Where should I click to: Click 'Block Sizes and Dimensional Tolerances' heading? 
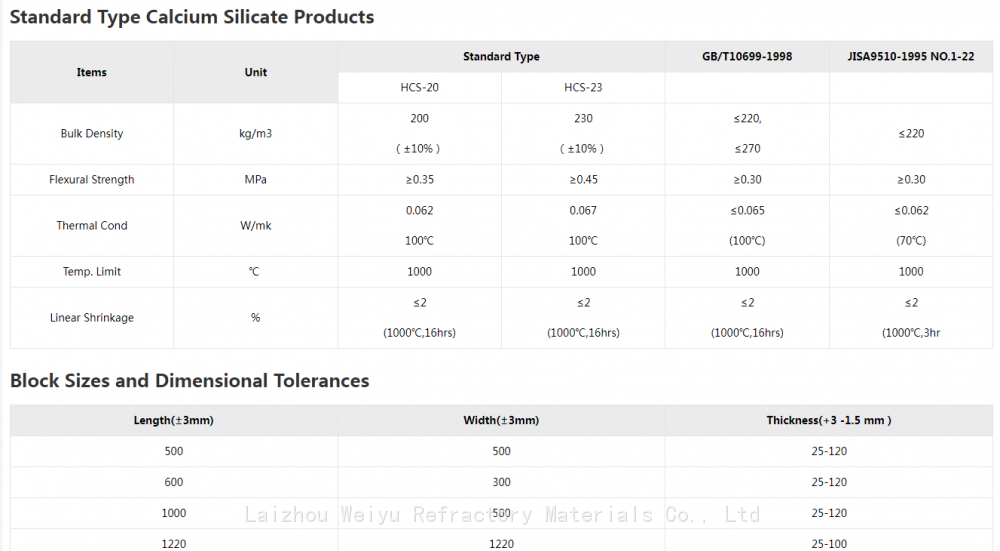[x=190, y=381]
